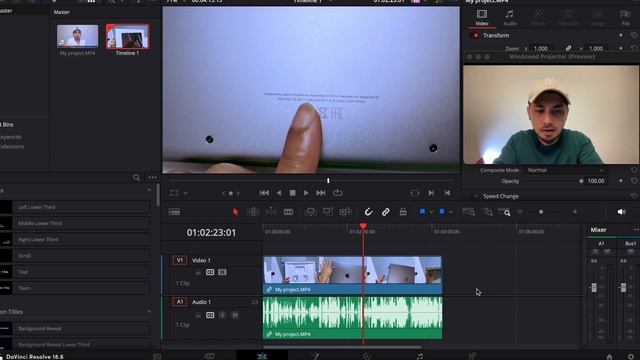Screen dimensions: 640x360
Task: Activate the Trim Edit Mode tool
Action: point(253,212)
